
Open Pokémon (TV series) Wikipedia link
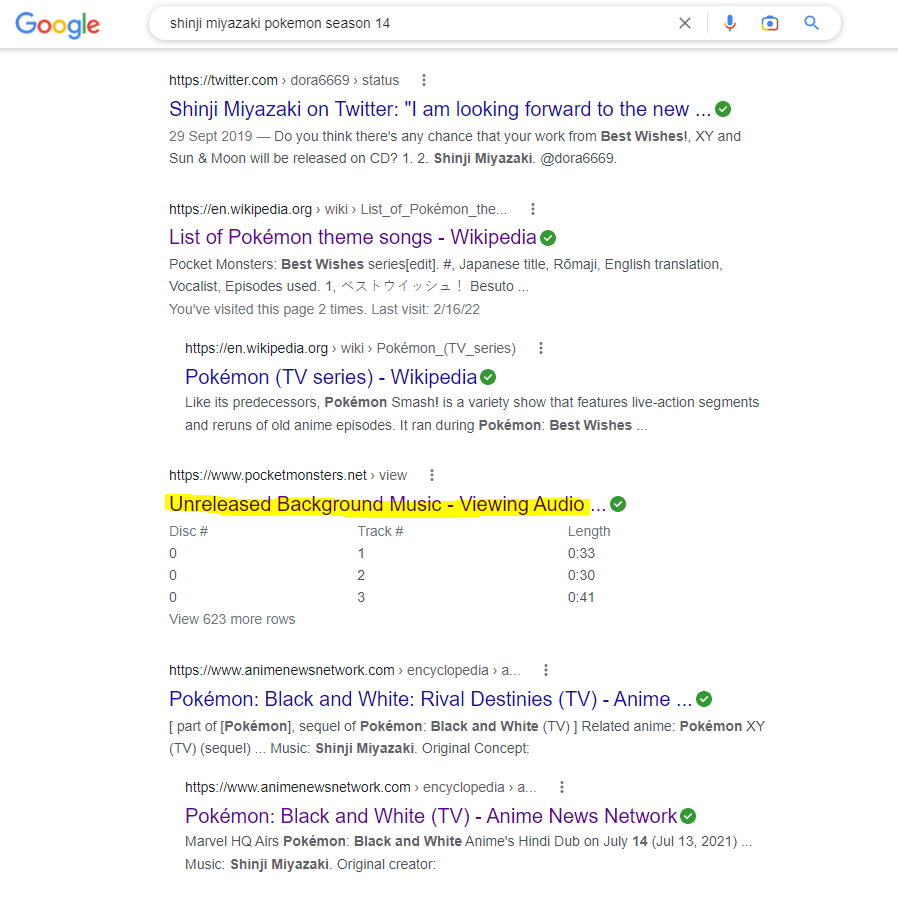click(331, 377)
